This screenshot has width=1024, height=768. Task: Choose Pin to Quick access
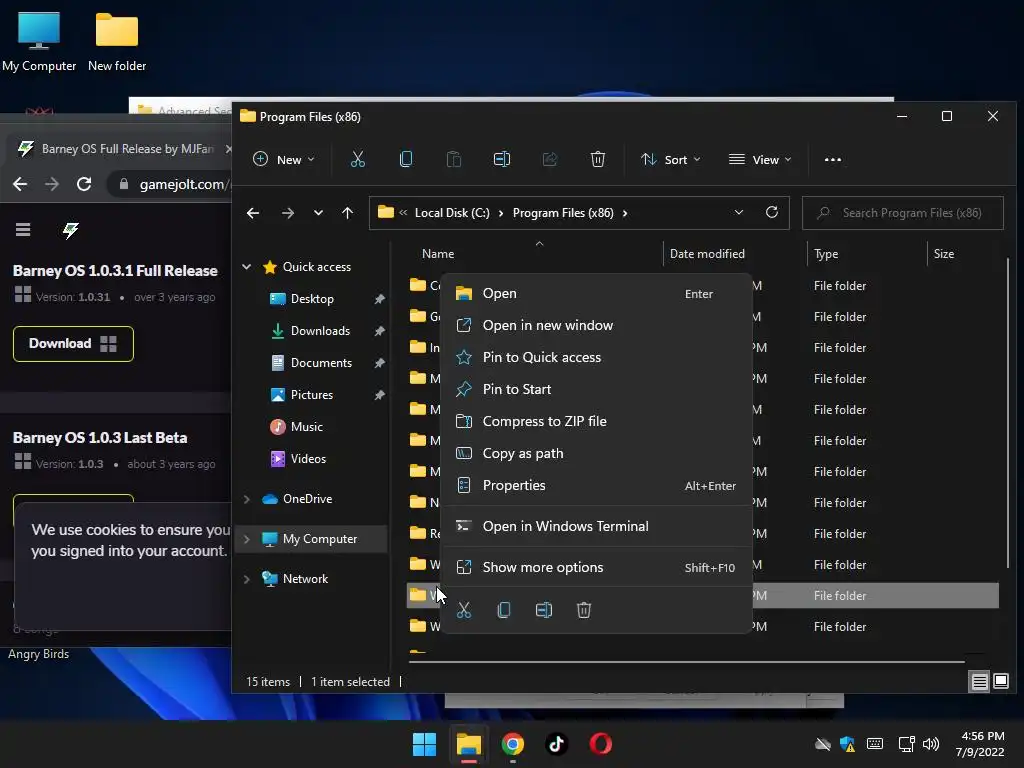(x=596, y=357)
